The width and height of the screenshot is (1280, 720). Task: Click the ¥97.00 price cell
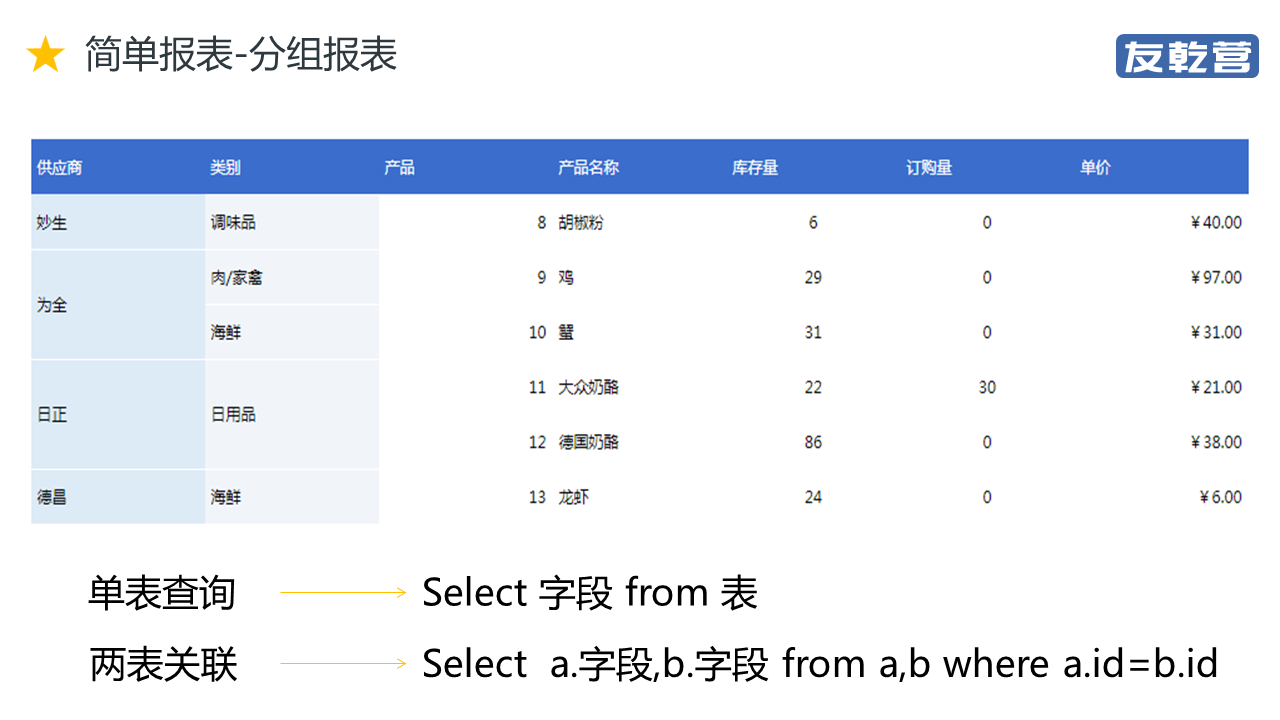pos(1216,278)
